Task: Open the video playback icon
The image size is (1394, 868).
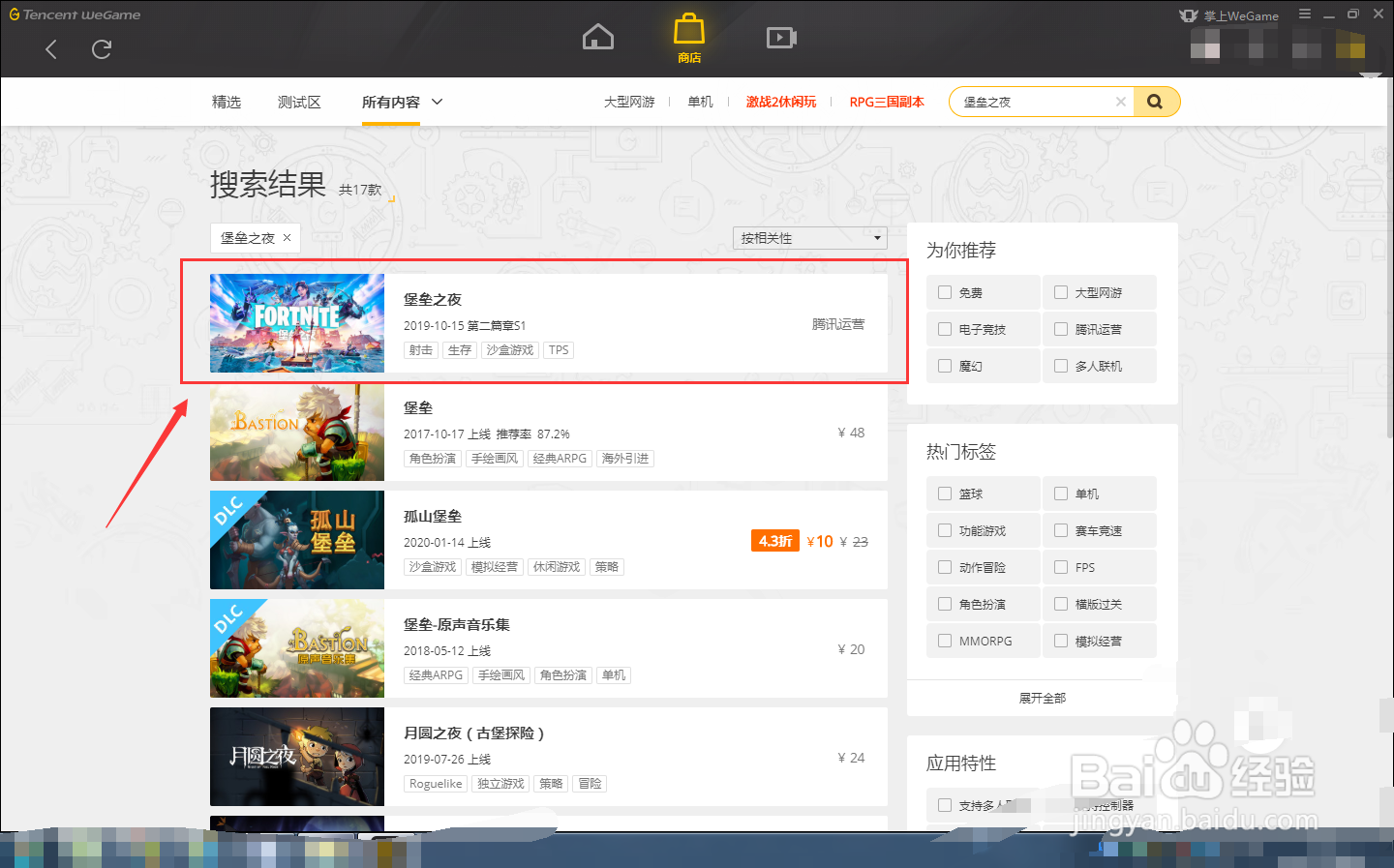Action: point(781,38)
